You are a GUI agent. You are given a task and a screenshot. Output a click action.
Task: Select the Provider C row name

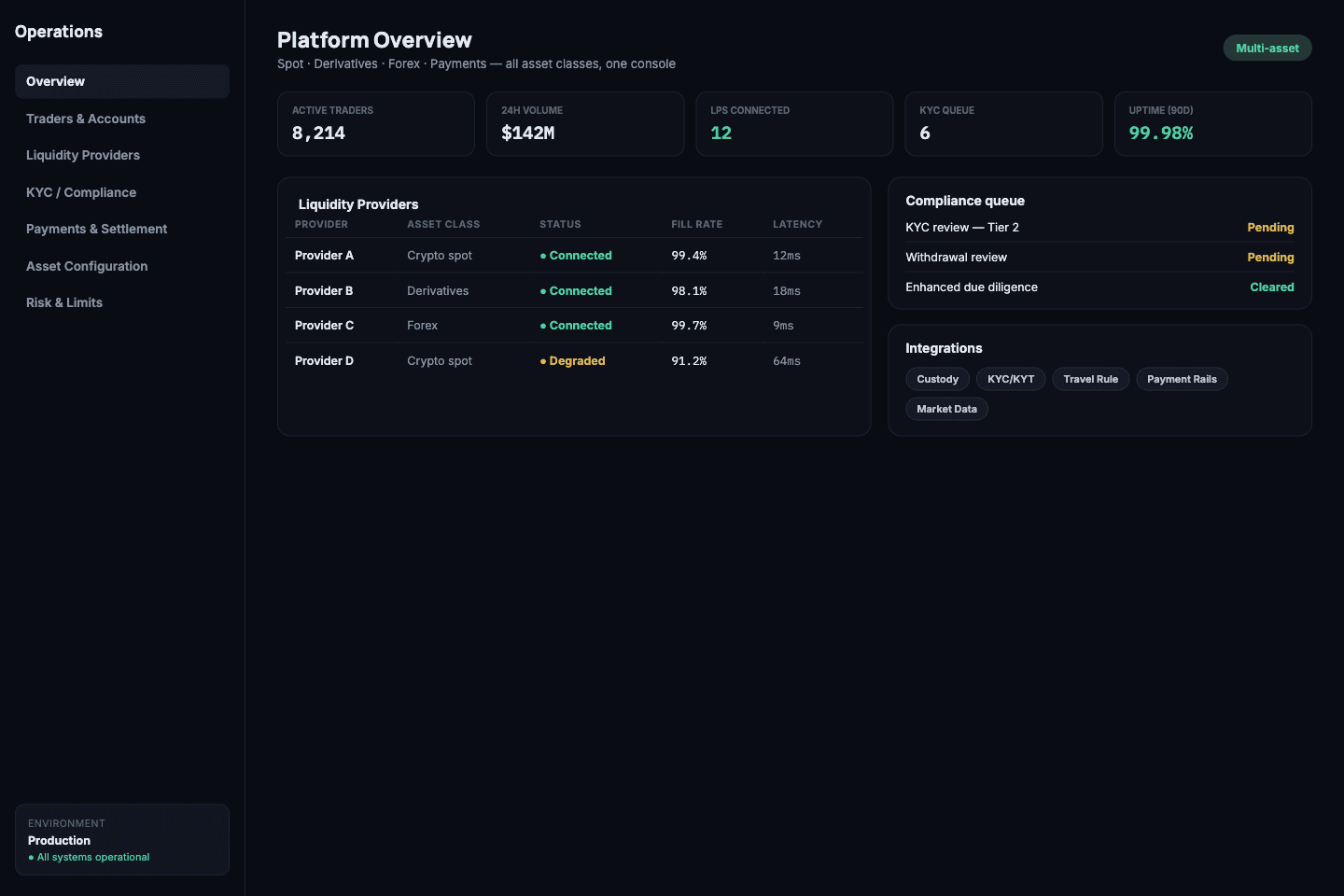[324, 326]
